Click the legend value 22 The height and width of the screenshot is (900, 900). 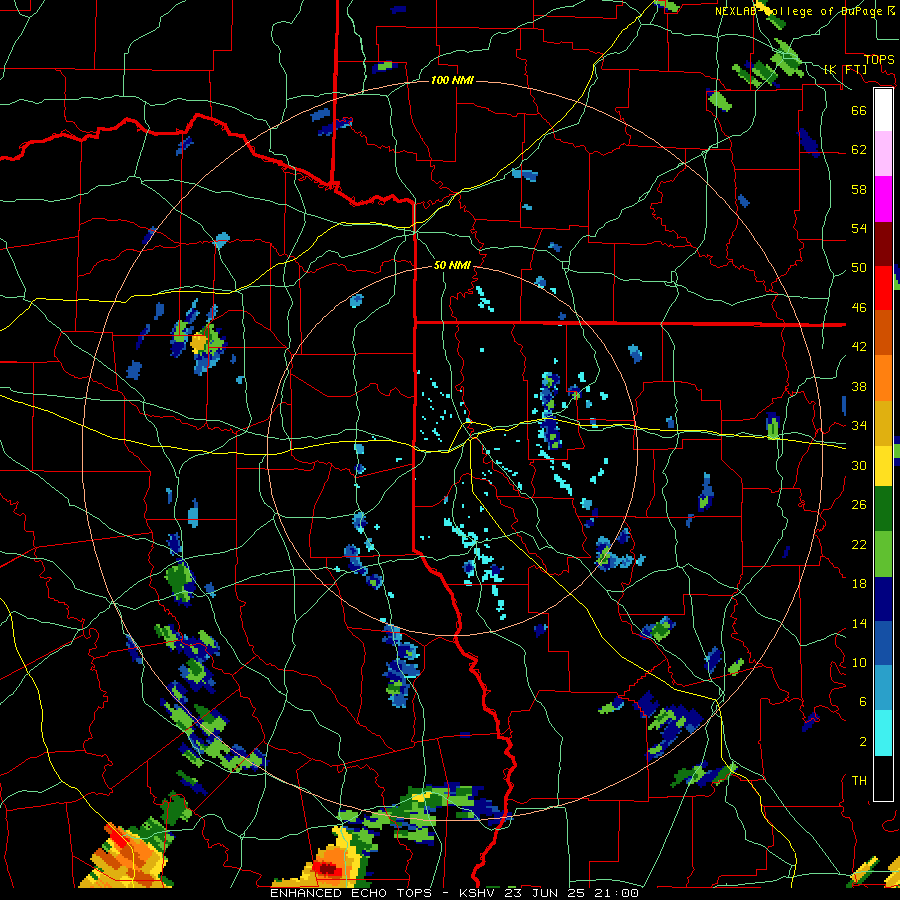[x=859, y=544]
